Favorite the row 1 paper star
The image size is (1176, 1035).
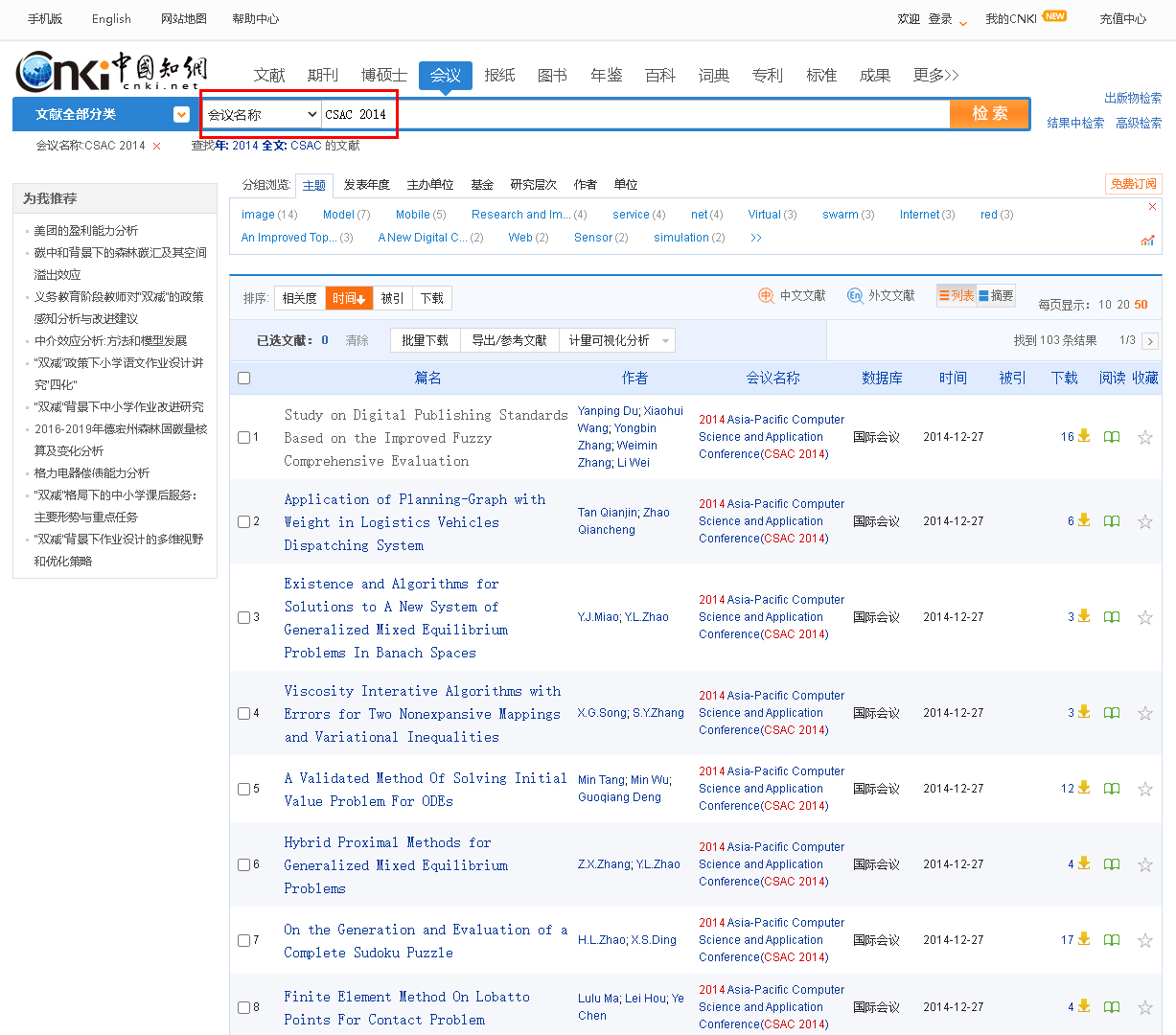tap(1144, 437)
